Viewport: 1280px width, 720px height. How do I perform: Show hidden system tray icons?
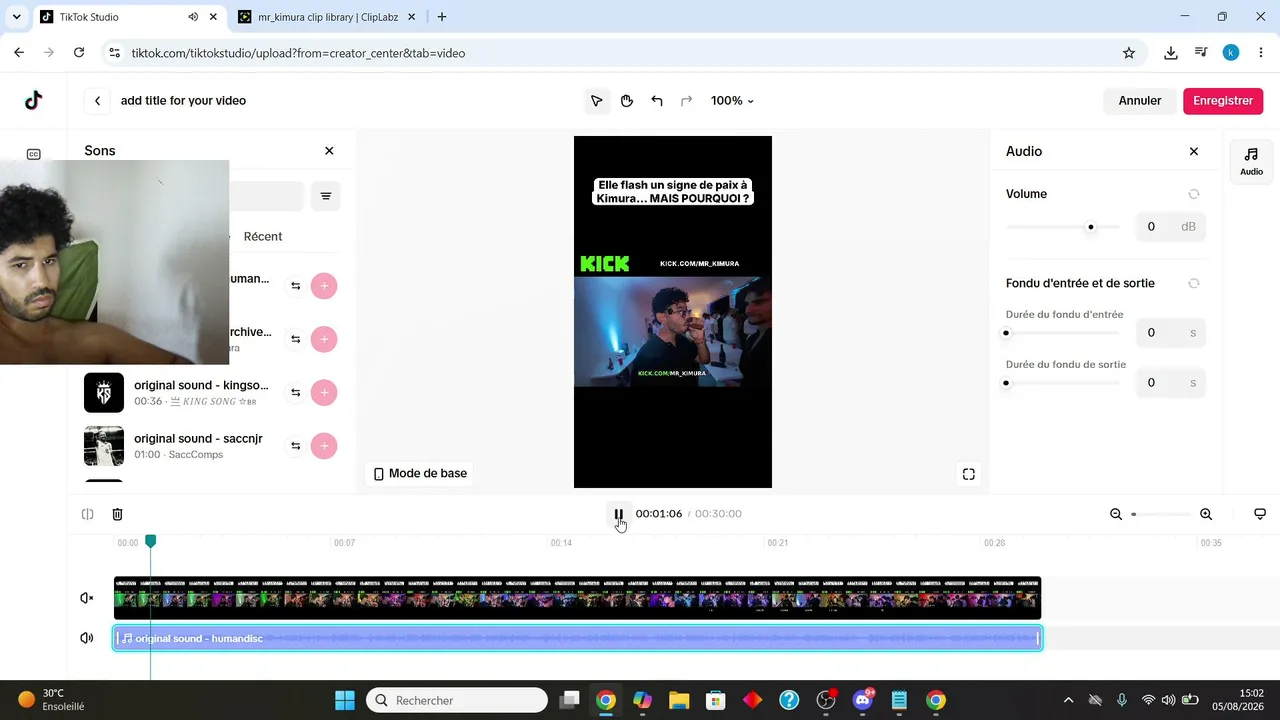click(x=1068, y=700)
